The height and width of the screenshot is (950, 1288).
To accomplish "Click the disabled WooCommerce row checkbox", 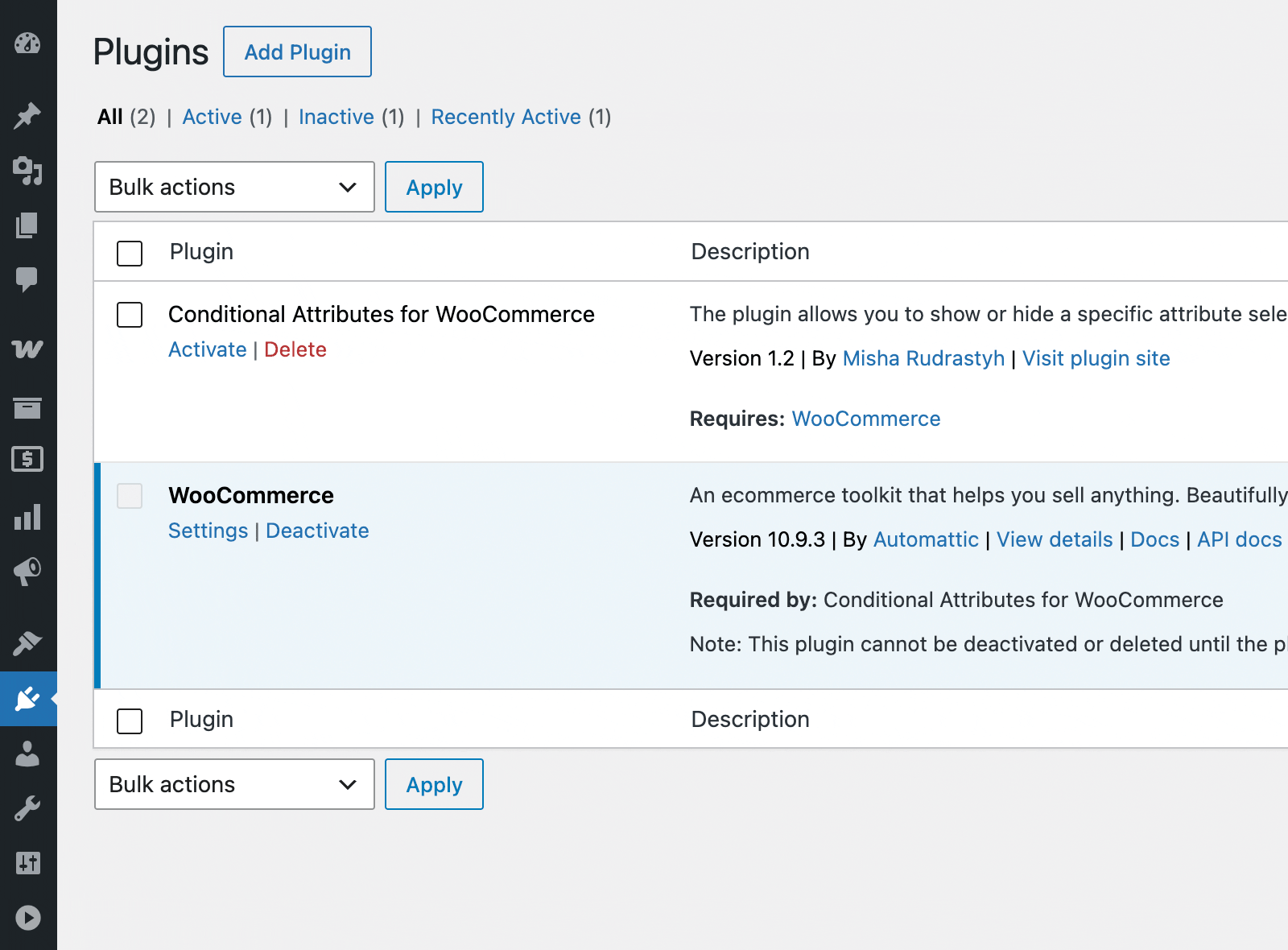I will (130, 496).
